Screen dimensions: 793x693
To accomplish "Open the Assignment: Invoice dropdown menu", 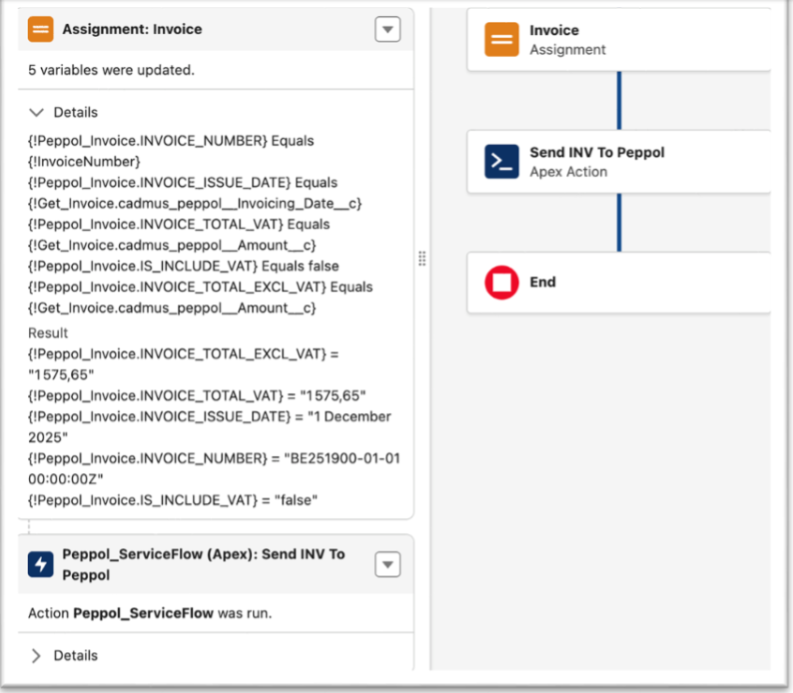I will tap(387, 30).
